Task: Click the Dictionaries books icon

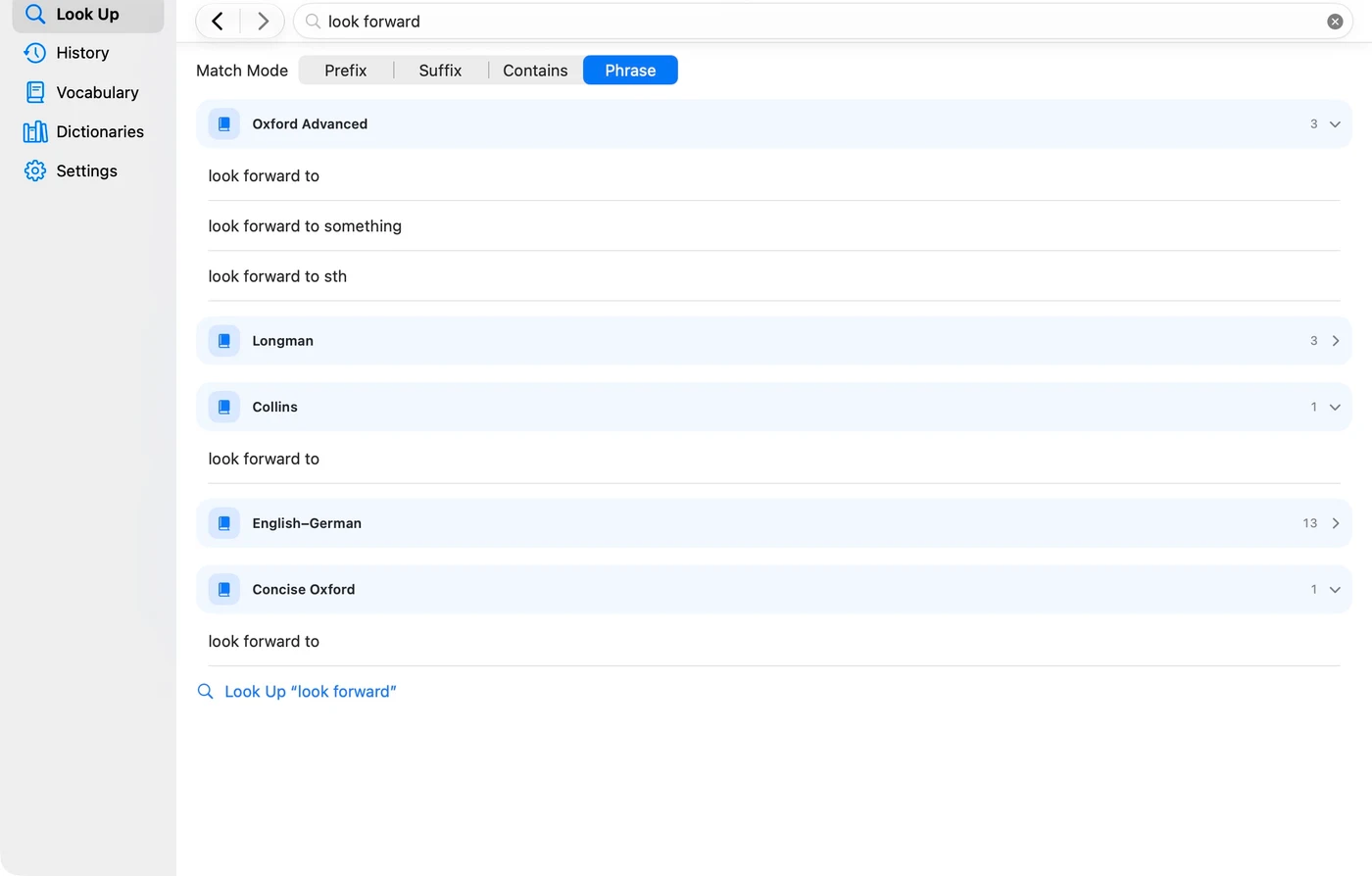Action: tap(35, 131)
